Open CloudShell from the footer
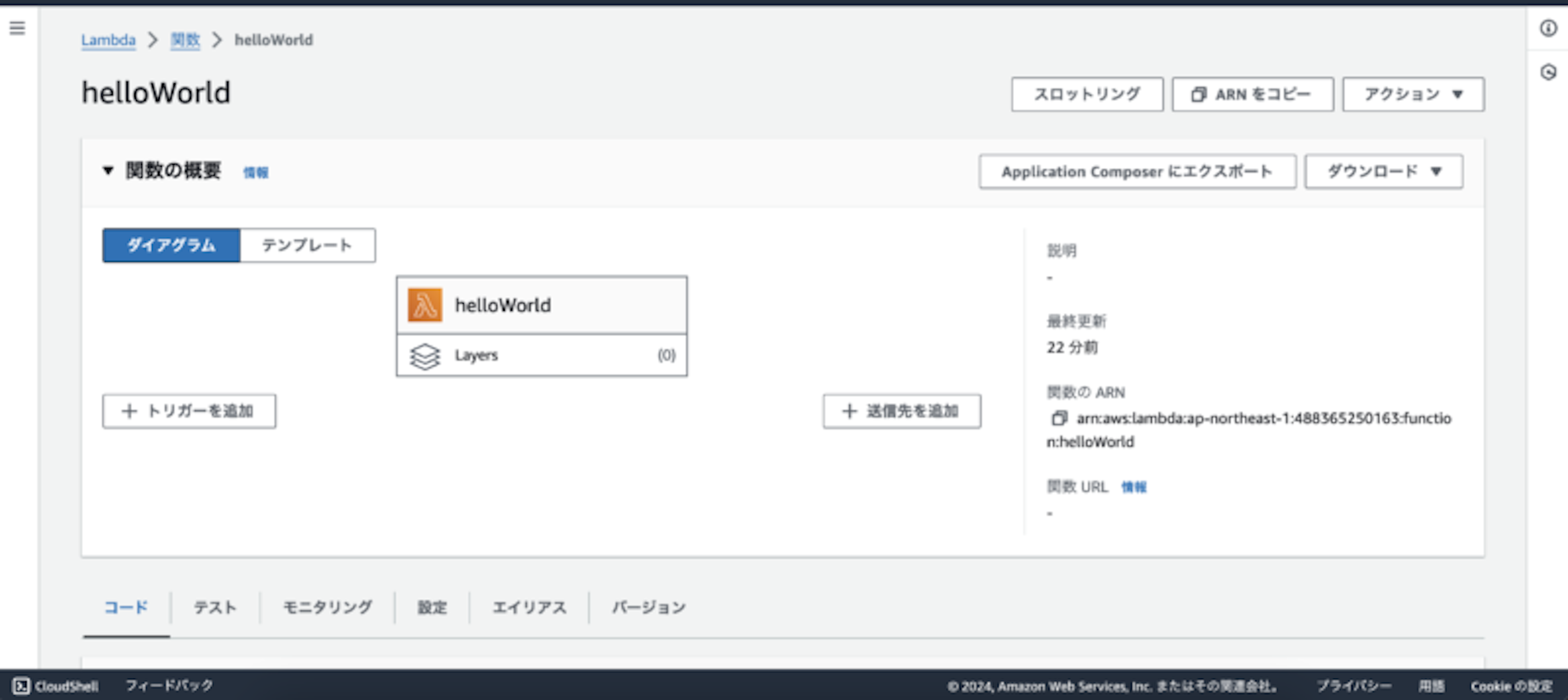The width and height of the screenshot is (1568, 700). click(x=56, y=686)
